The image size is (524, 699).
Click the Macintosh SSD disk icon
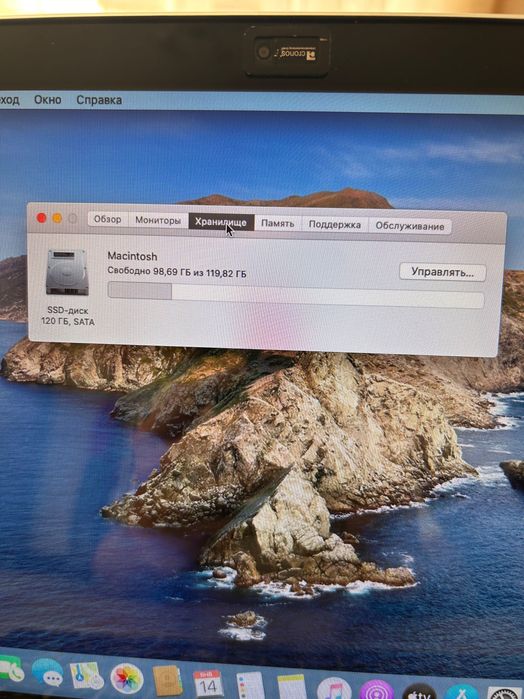click(67, 272)
